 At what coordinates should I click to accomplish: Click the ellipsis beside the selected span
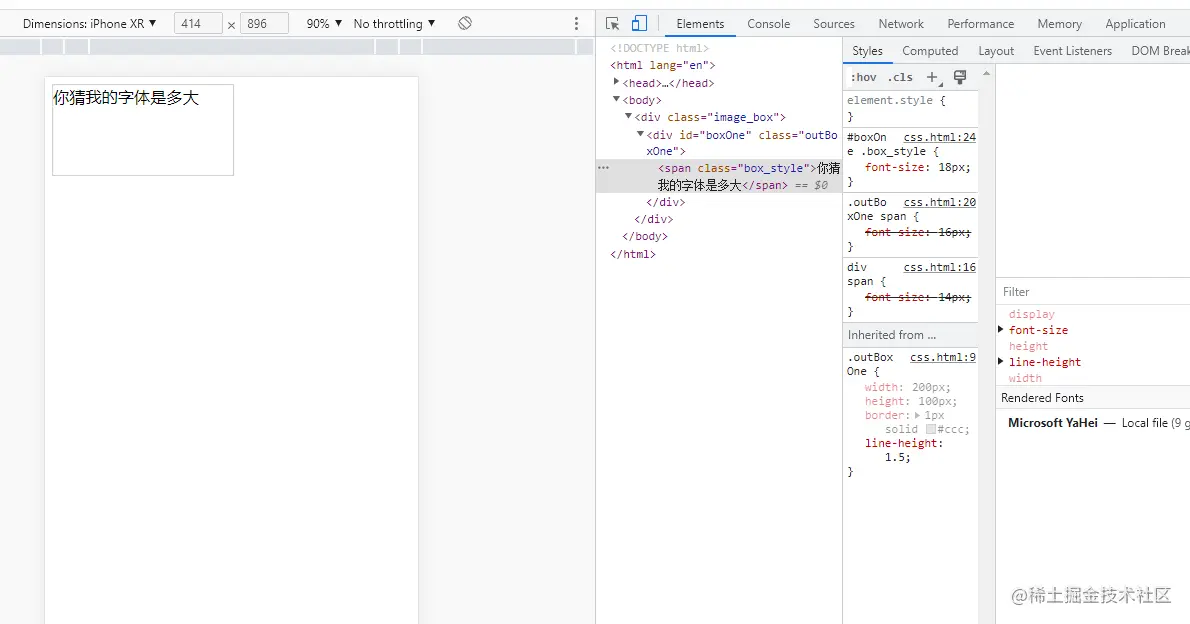(x=603, y=168)
